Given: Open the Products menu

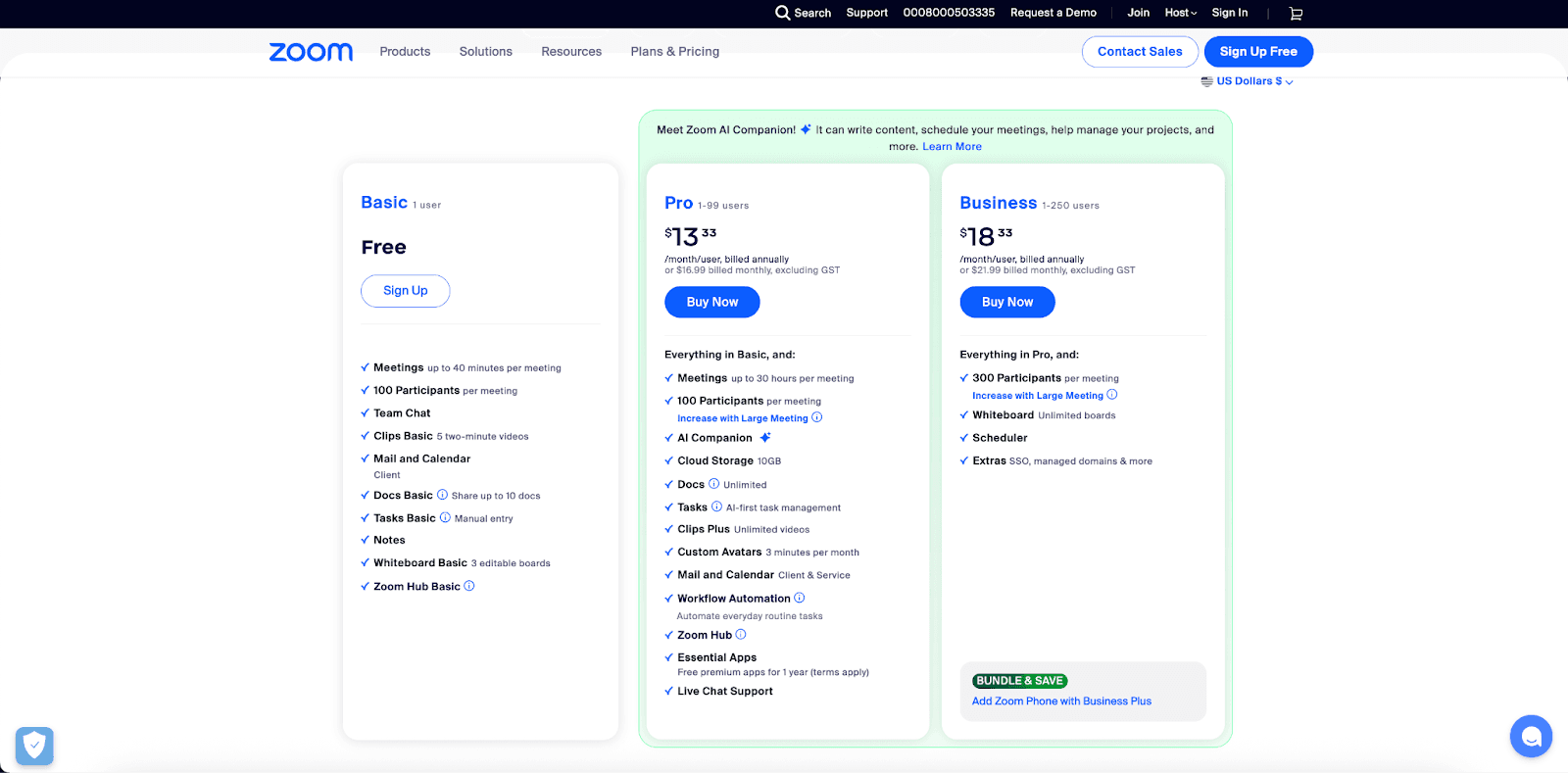Looking at the screenshot, I should click(405, 52).
